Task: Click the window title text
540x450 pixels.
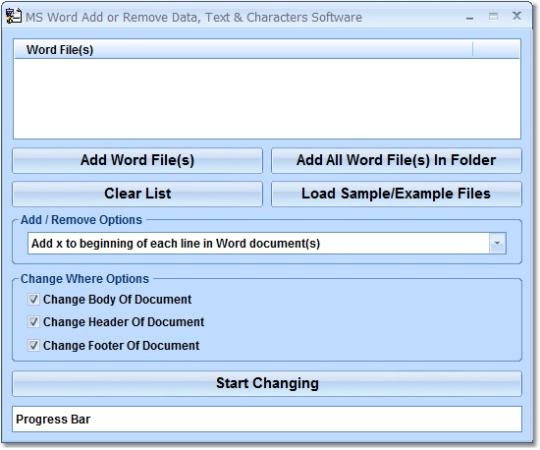Action: click(x=194, y=17)
